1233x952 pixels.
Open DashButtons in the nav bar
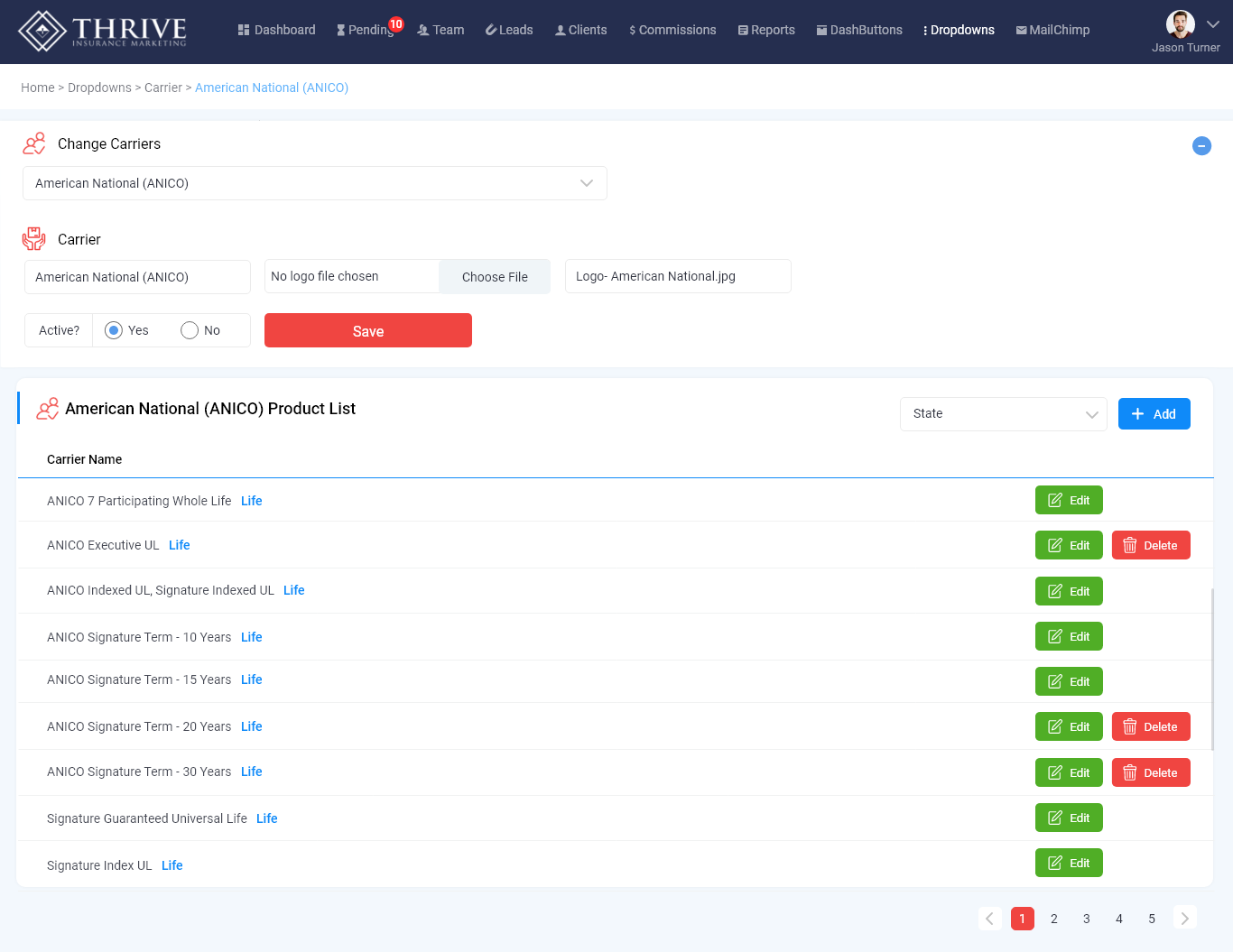coord(859,30)
